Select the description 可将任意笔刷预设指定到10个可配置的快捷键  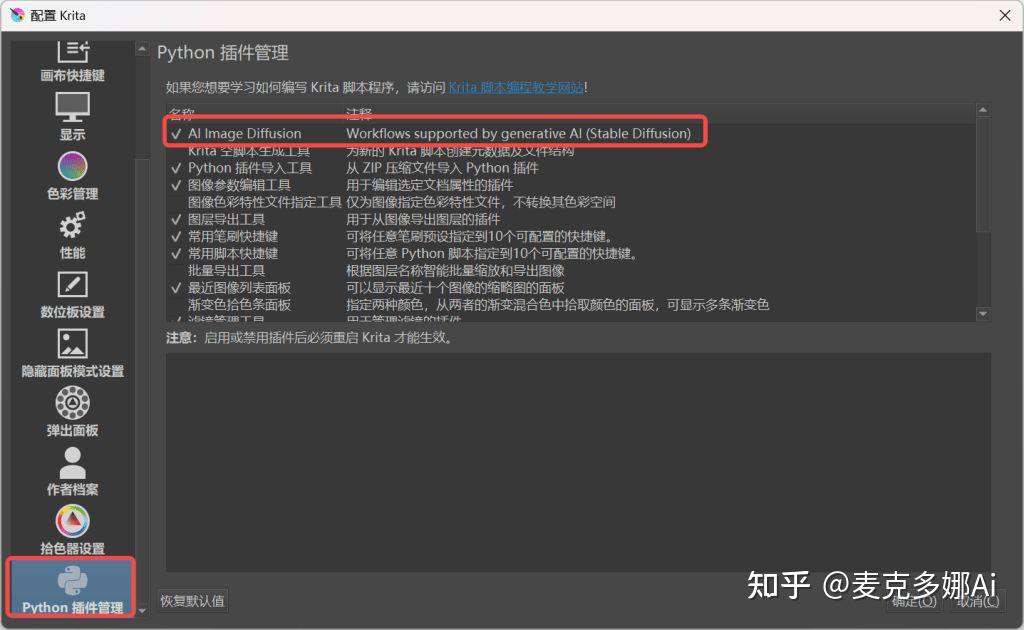479,236
